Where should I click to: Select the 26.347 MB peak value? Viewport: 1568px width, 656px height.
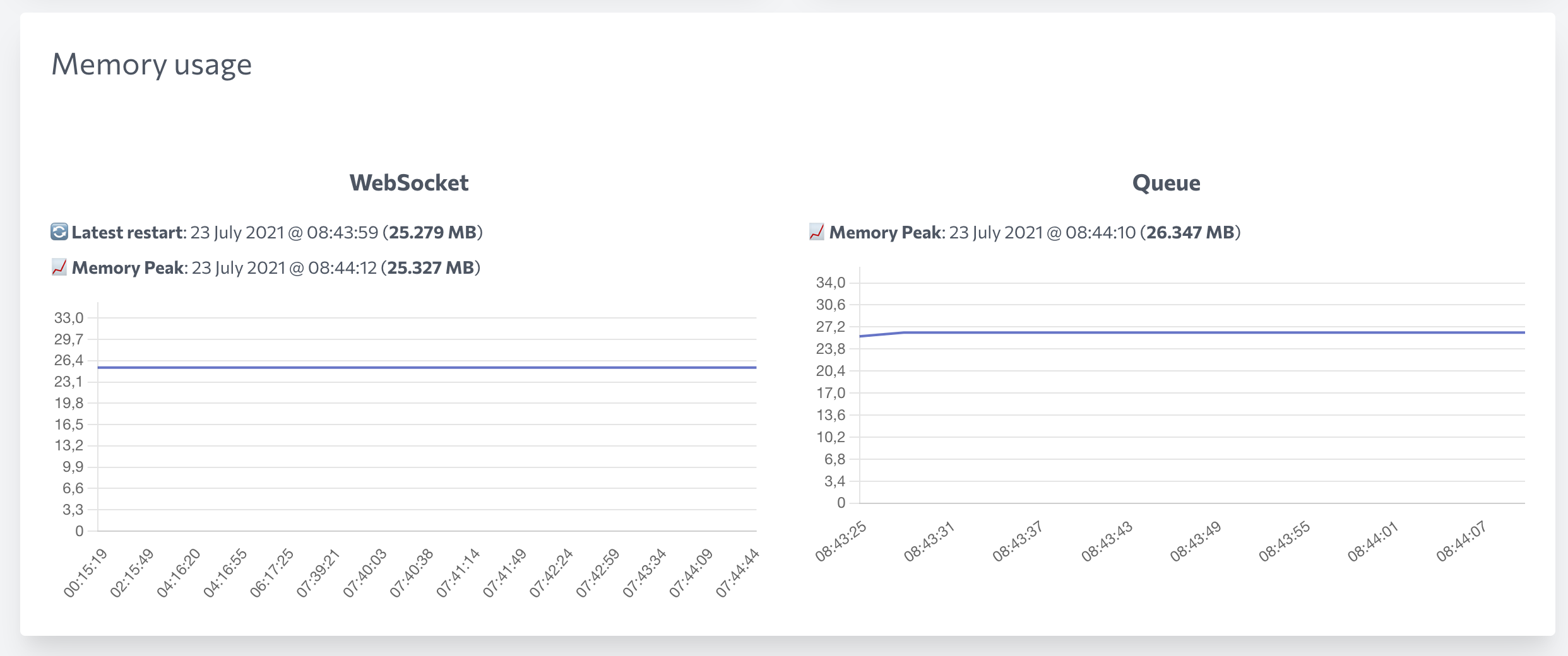(1190, 232)
